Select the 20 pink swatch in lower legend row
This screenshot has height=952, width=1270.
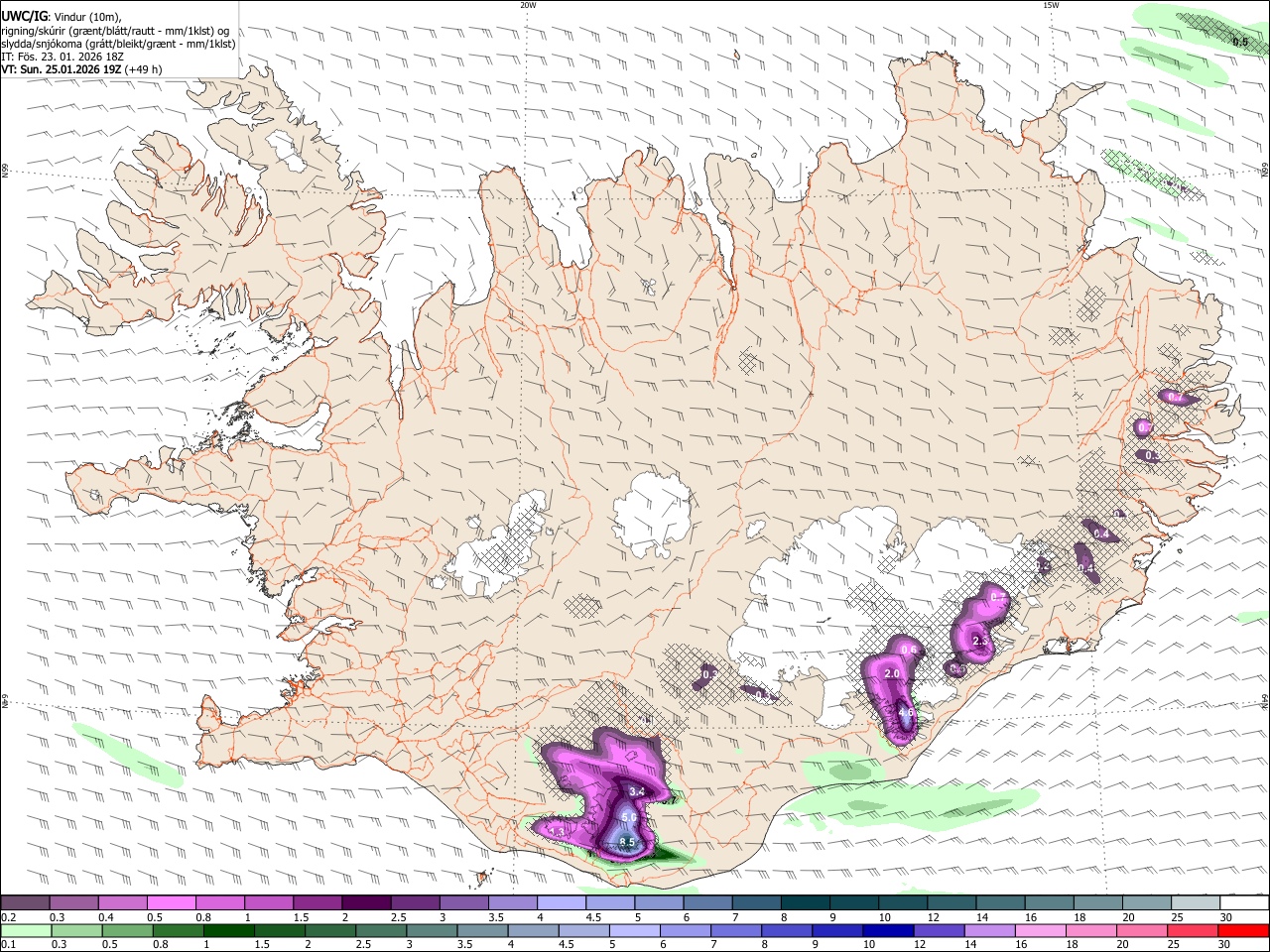tap(1140, 930)
